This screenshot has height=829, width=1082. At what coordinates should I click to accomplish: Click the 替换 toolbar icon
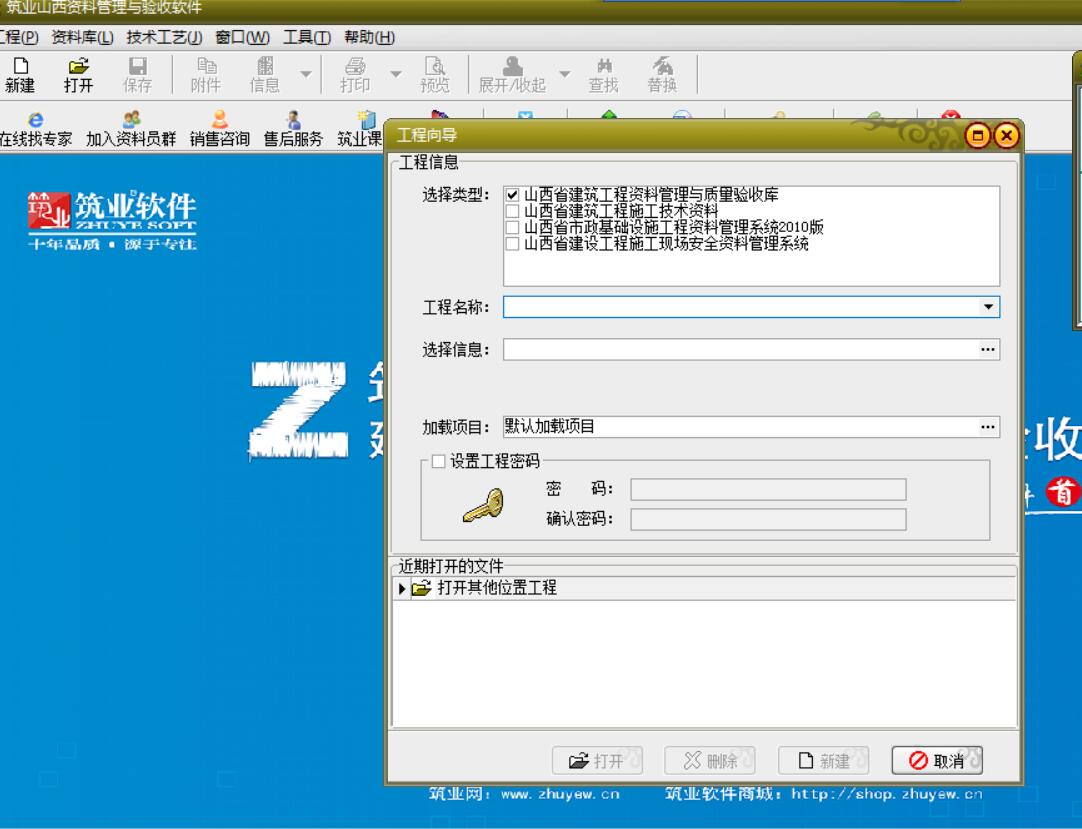(x=662, y=75)
